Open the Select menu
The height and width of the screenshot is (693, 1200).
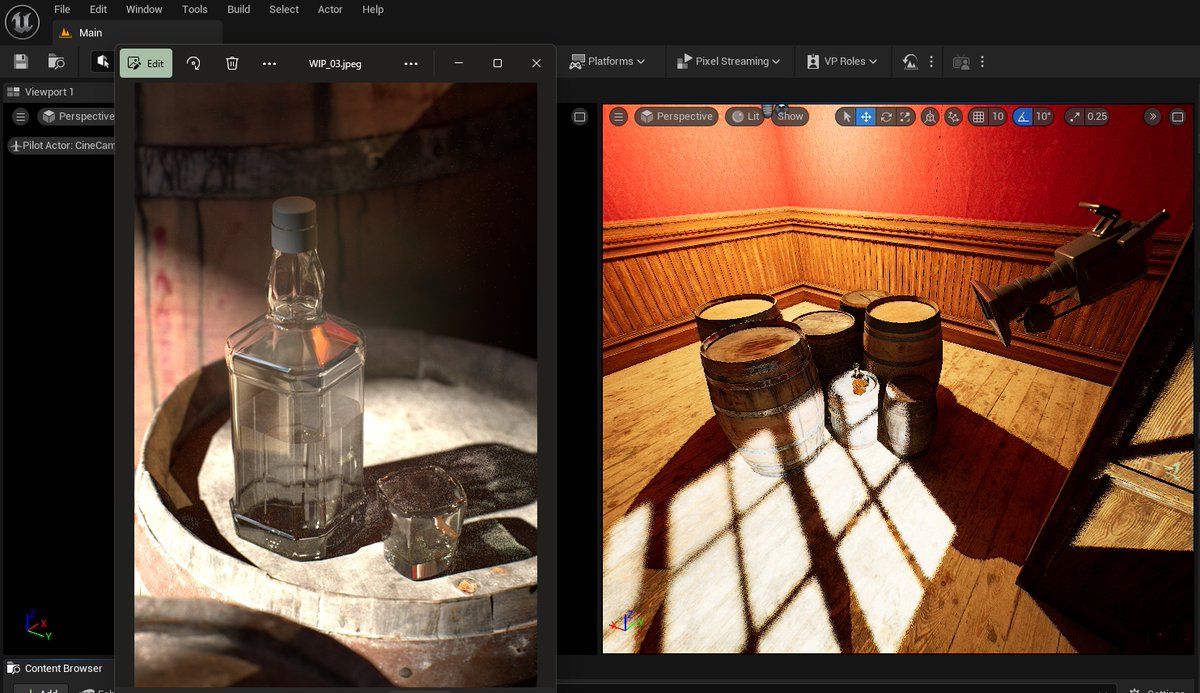click(284, 9)
